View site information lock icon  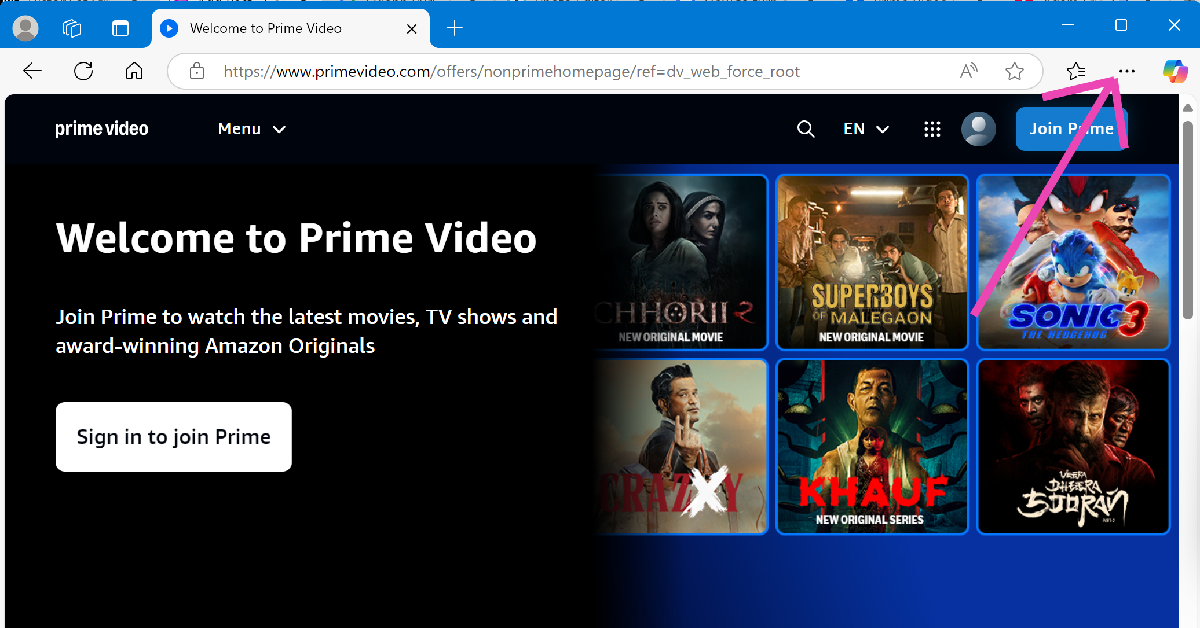[x=197, y=71]
